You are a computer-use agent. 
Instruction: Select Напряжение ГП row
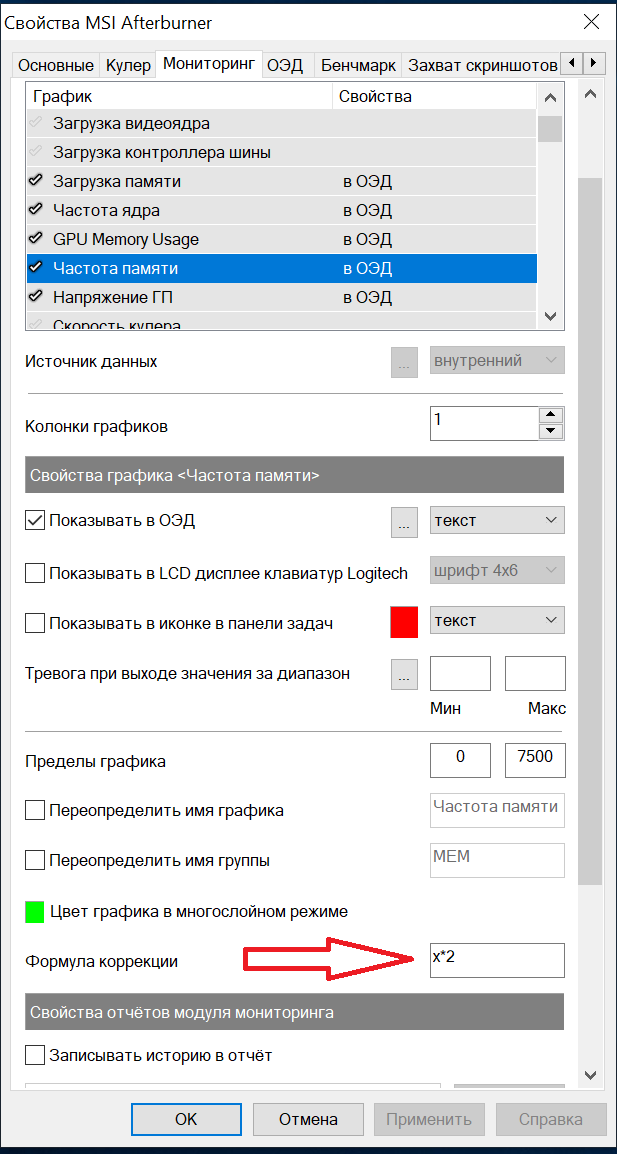(x=281, y=297)
